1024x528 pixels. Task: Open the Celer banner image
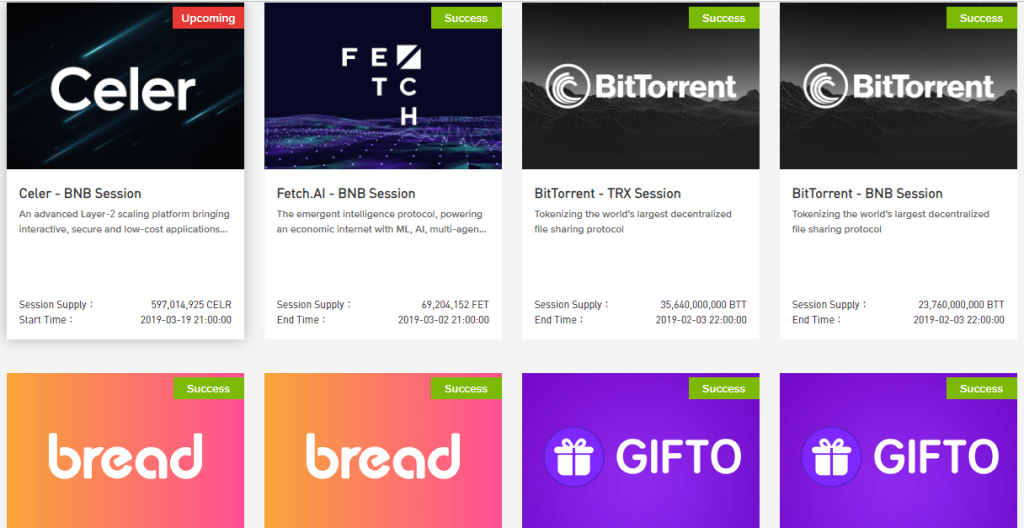tap(125, 88)
